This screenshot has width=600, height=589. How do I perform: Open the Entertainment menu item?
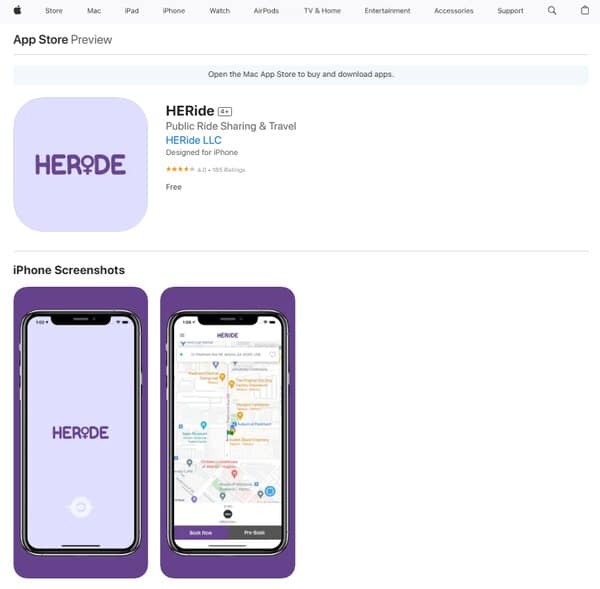pos(387,11)
